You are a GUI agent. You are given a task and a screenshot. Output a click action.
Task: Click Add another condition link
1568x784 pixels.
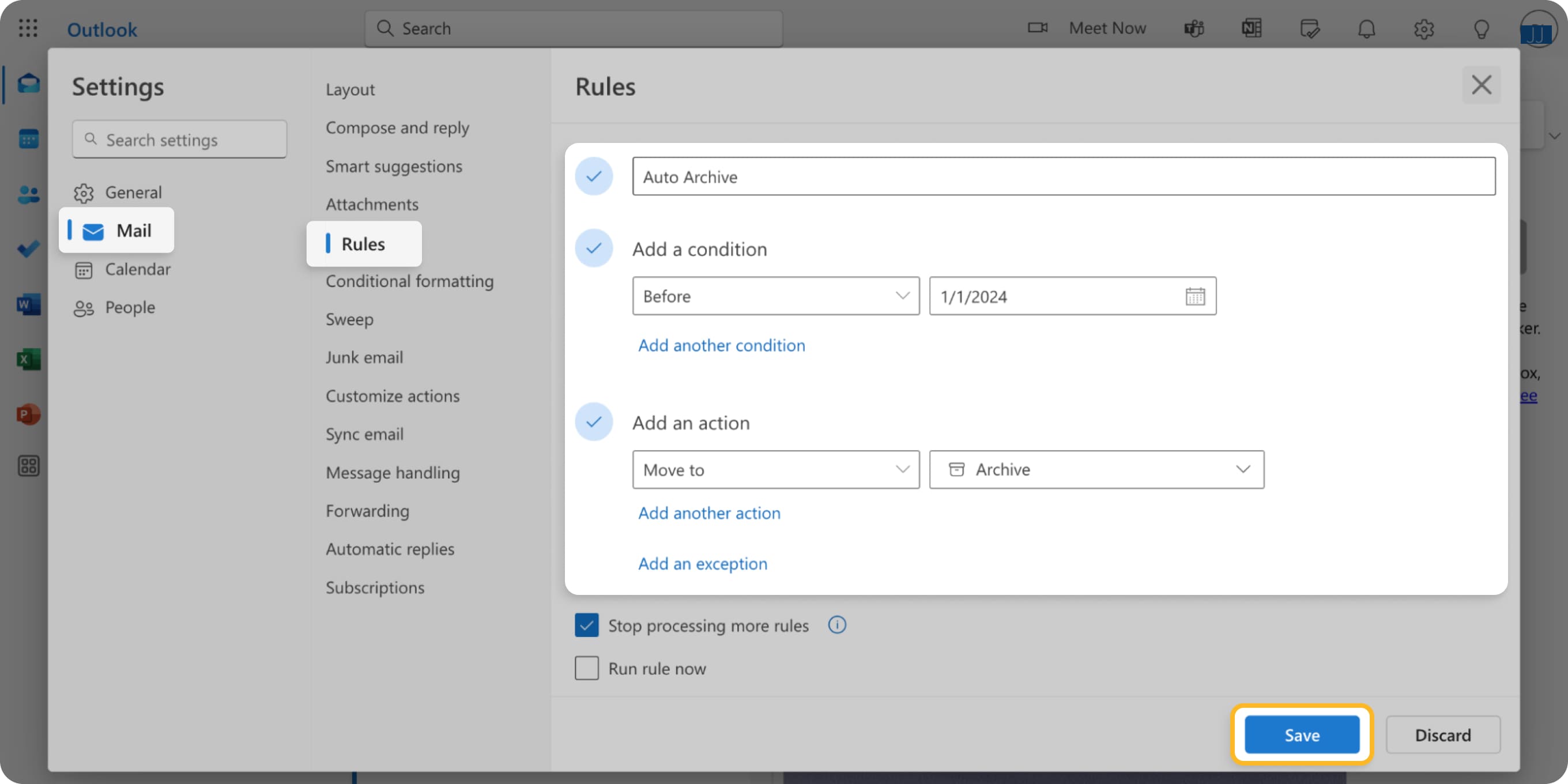click(x=721, y=345)
